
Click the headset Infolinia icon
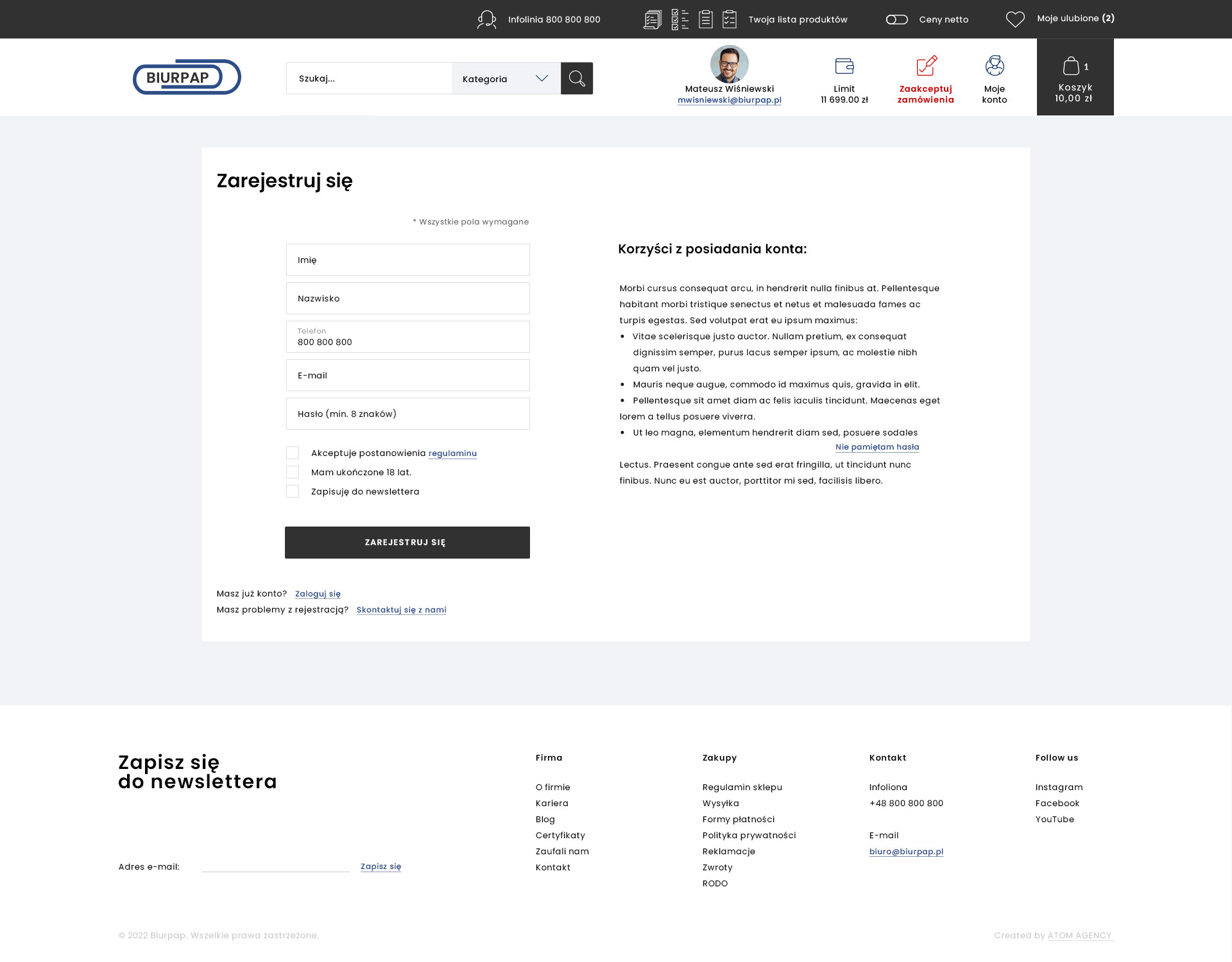(x=487, y=19)
